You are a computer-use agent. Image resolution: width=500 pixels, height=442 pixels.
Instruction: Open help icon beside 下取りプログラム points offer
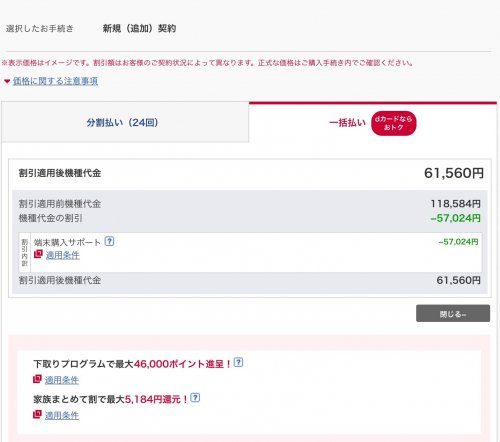tap(238, 362)
